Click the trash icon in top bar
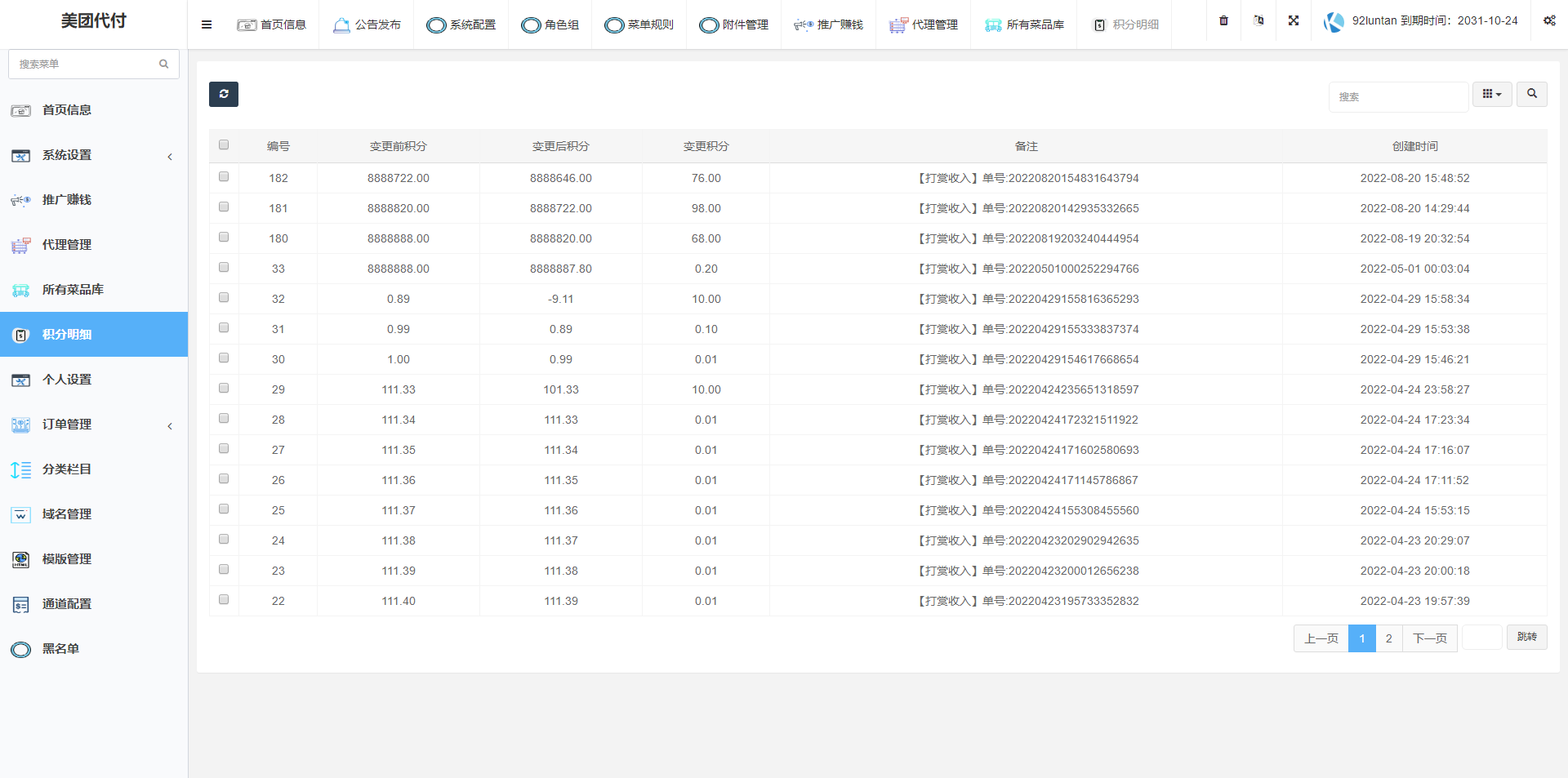 click(1223, 21)
